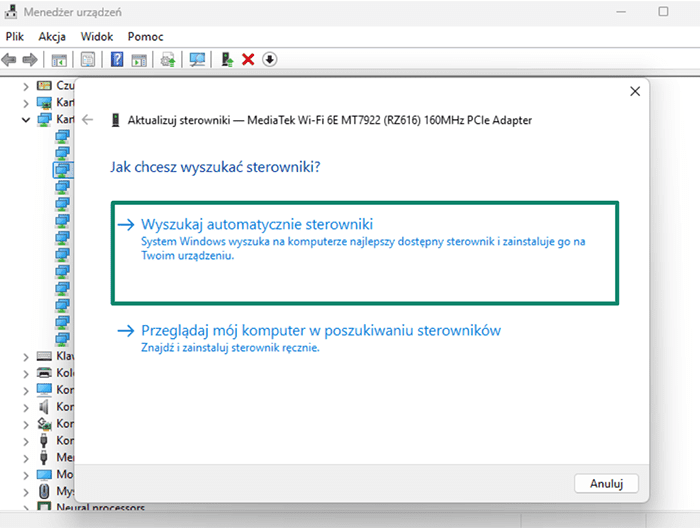Click the blue question-mark Help icon
Image resolution: width=700 pixels, height=528 pixels.
click(x=117, y=59)
